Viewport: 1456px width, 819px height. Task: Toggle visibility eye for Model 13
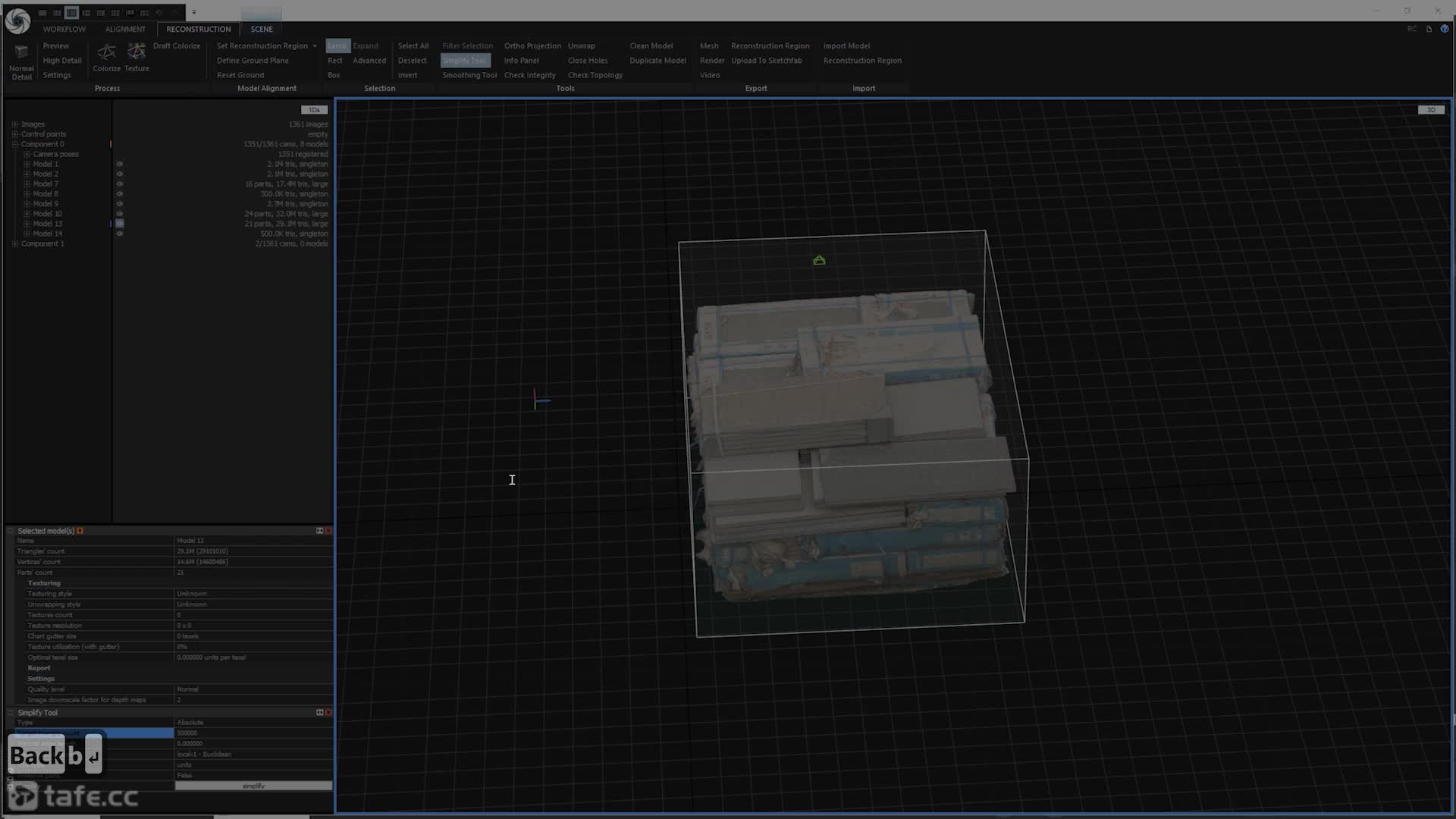pos(119,224)
